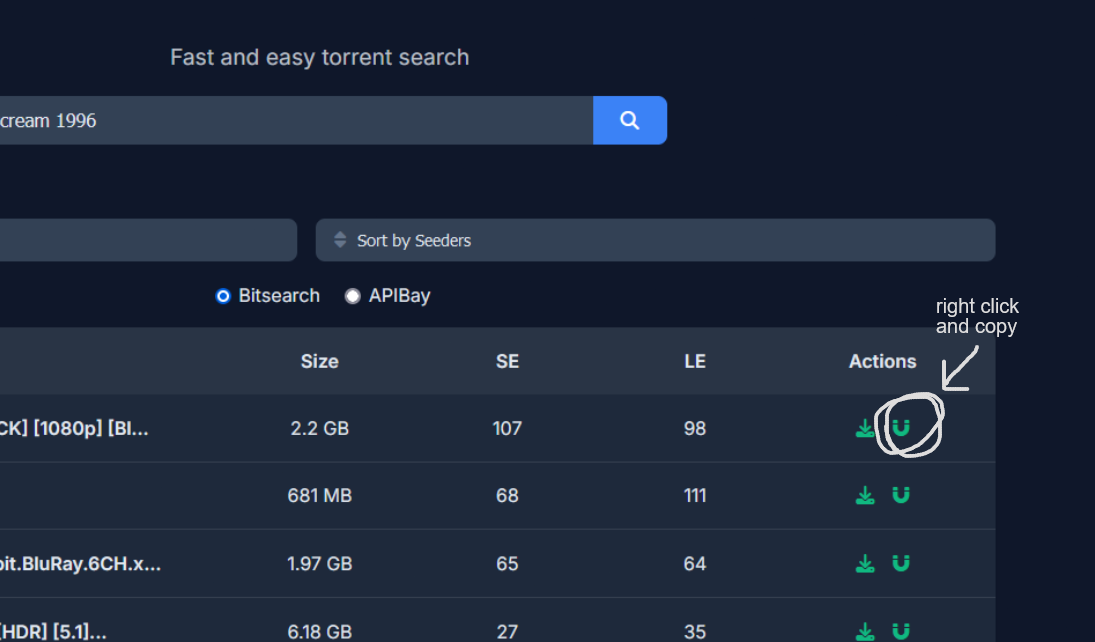Click the LE column header

[695, 361]
